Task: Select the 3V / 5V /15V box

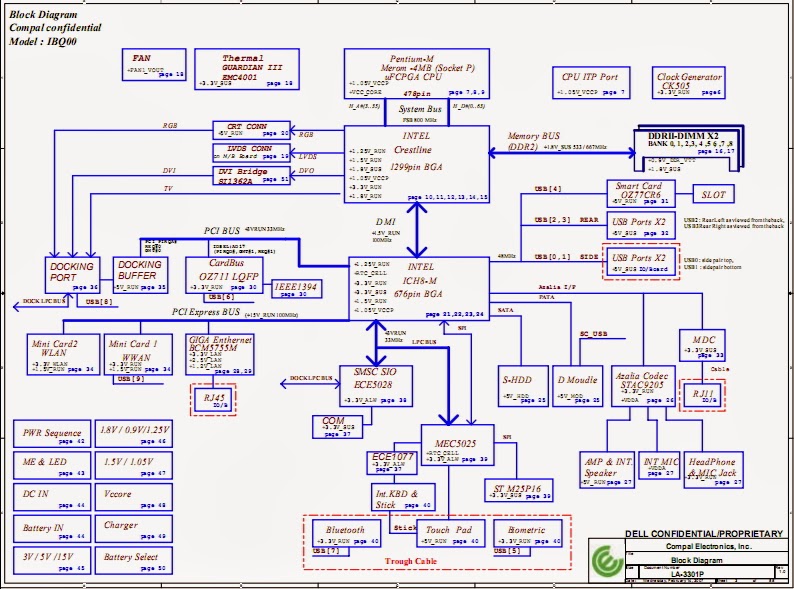Action: (52, 560)
